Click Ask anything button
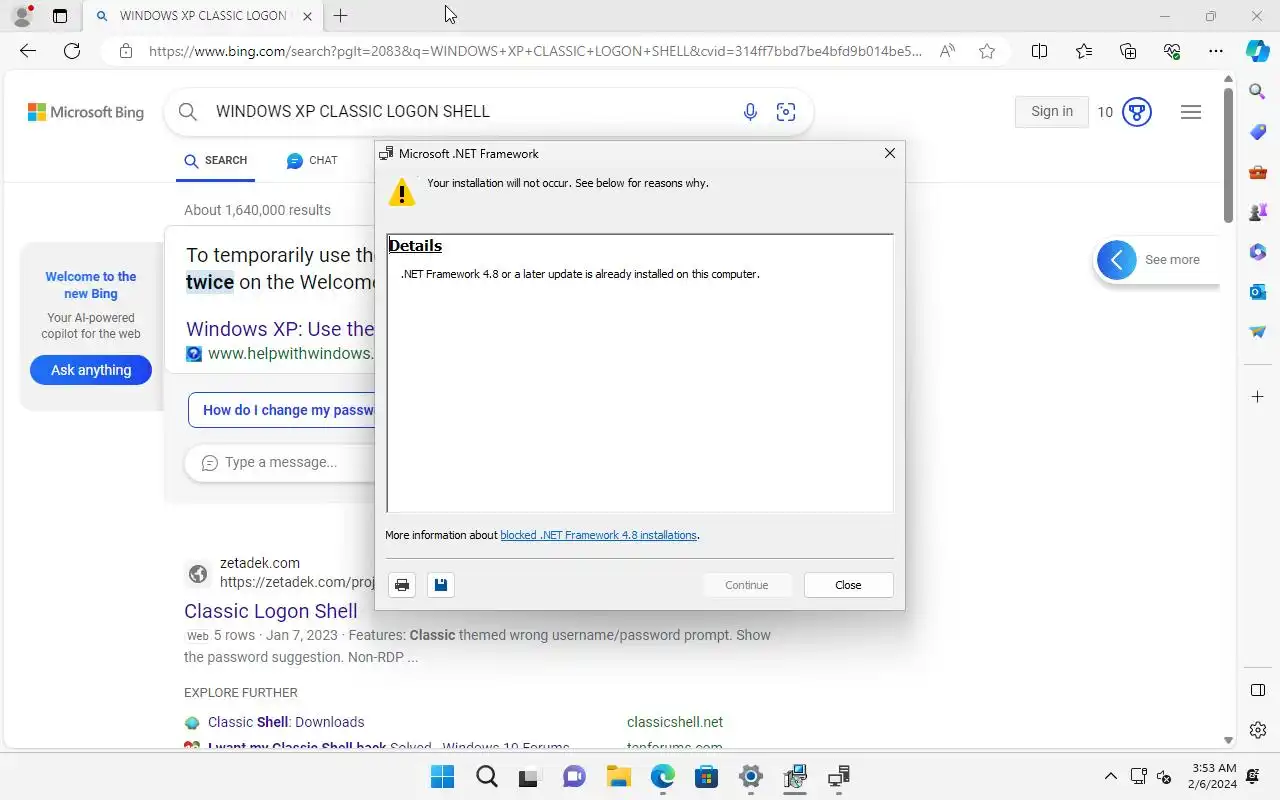Viewport: 1280px width, 800px height. click(x=91, y=370)
